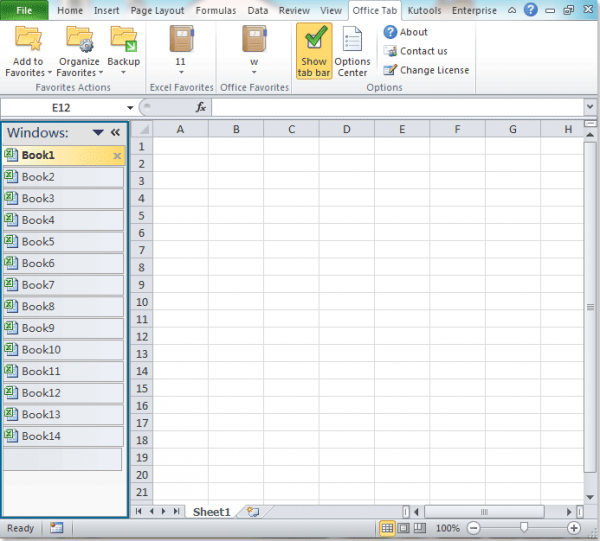Close the Book1 window entry
The height and width of the screenshot is (541, 600).
click(117, 156)
